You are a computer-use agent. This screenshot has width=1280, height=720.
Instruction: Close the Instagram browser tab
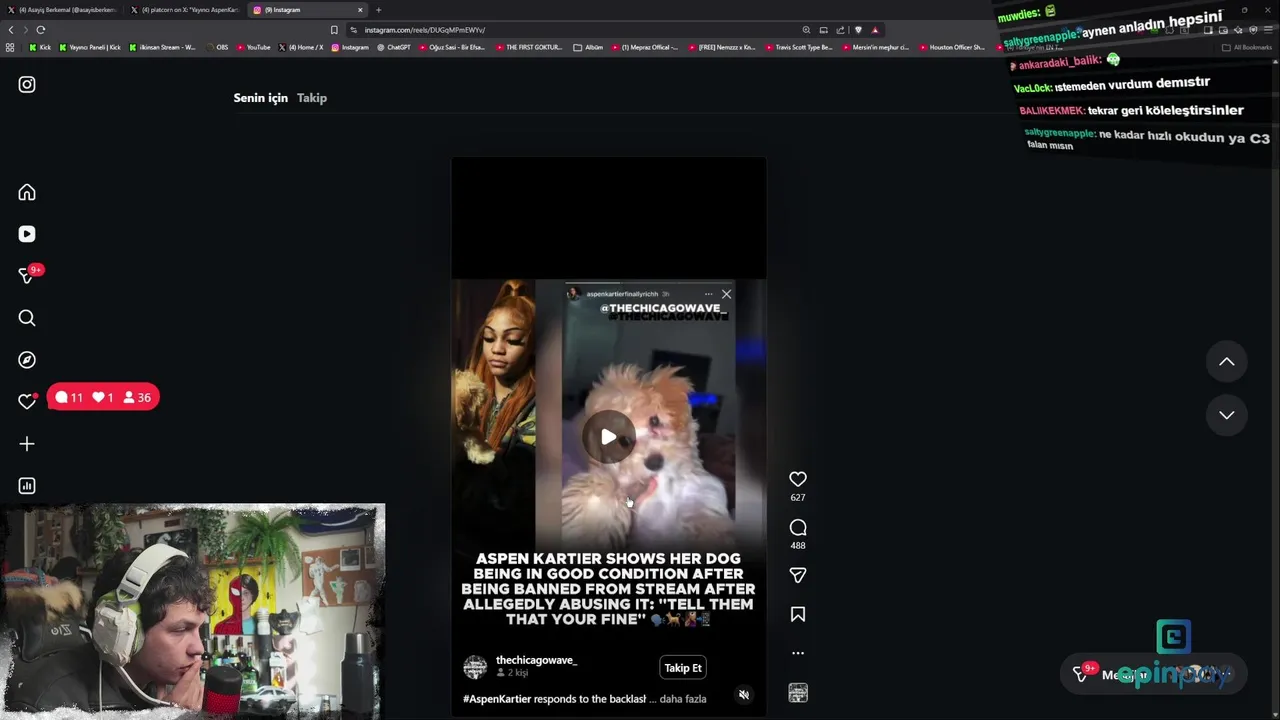click(360, 10)
